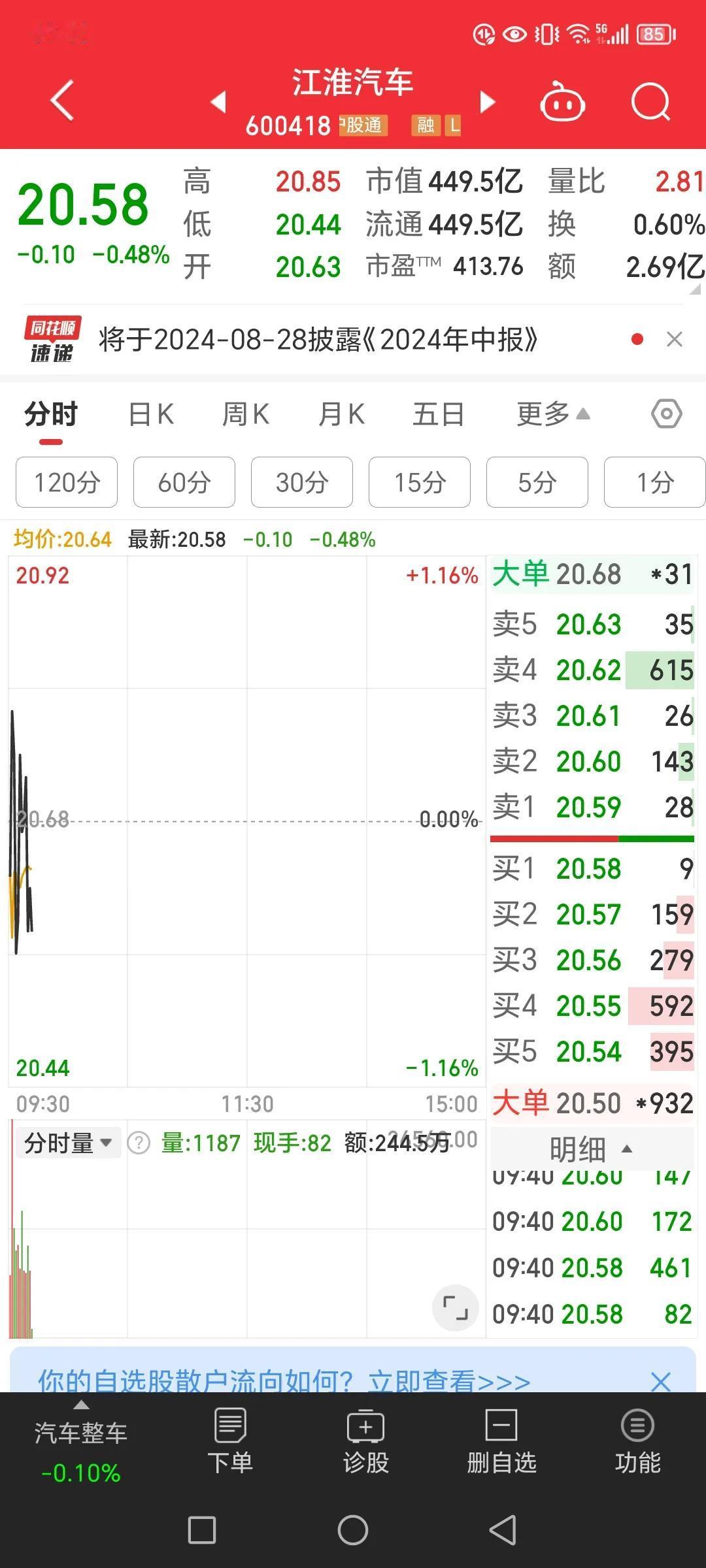Tap 买2 price 20.57 row

[x=592, y=914]
